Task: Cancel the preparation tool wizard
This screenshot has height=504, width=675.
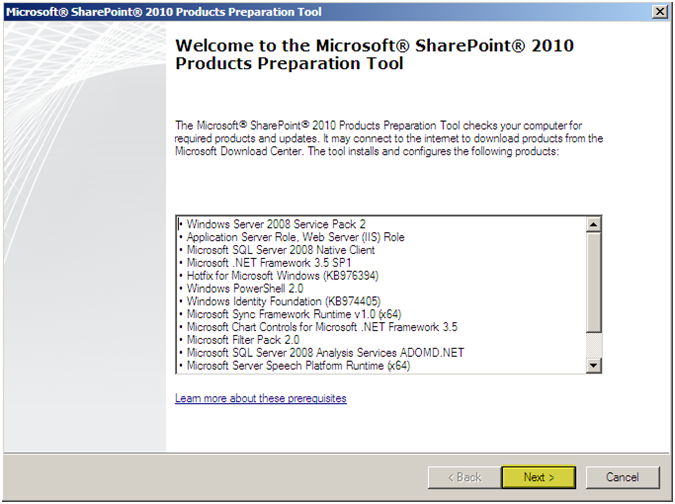Action: point(622,477)
